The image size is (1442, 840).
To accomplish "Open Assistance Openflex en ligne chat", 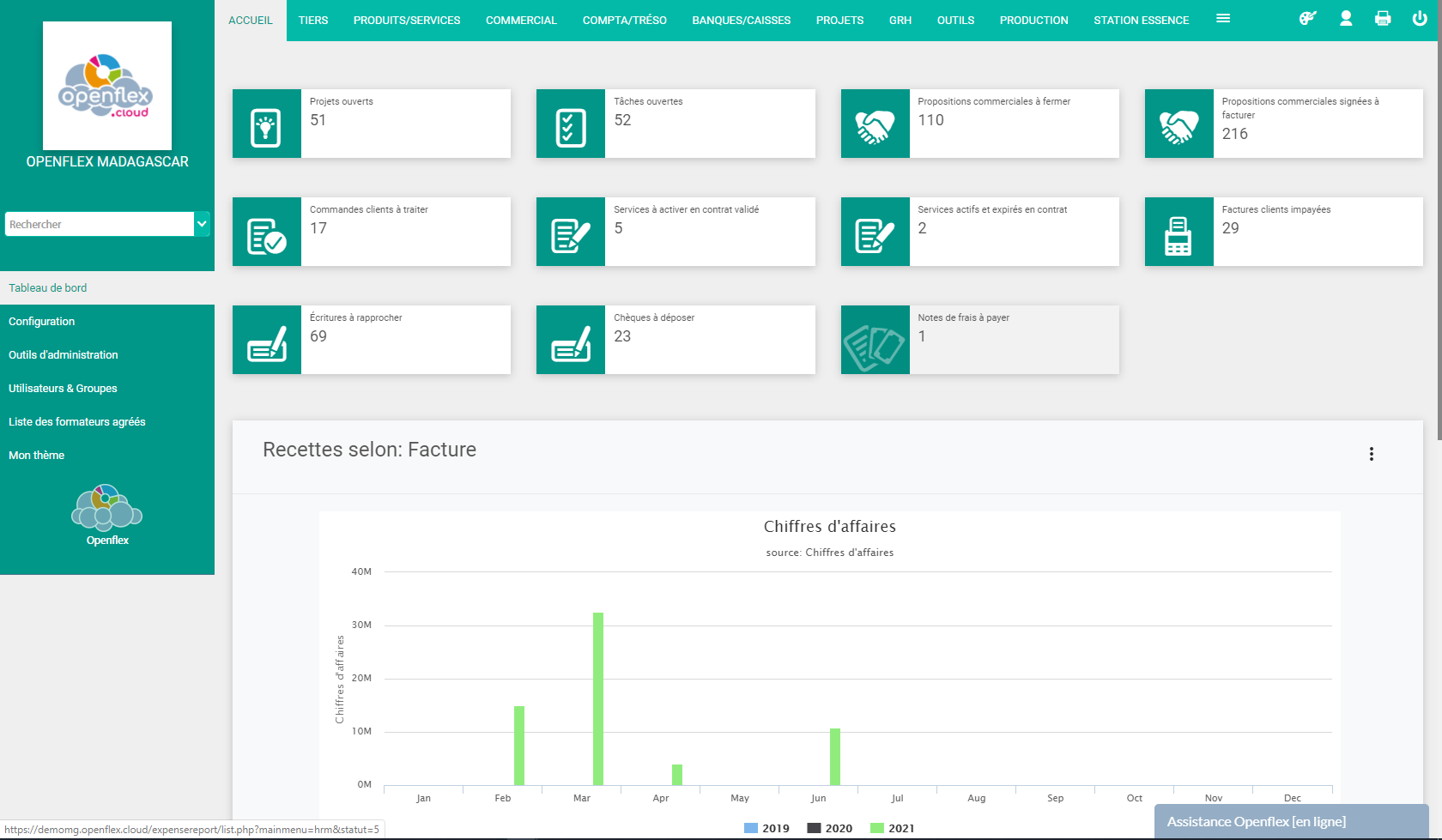I will [x=1292, y=822].
